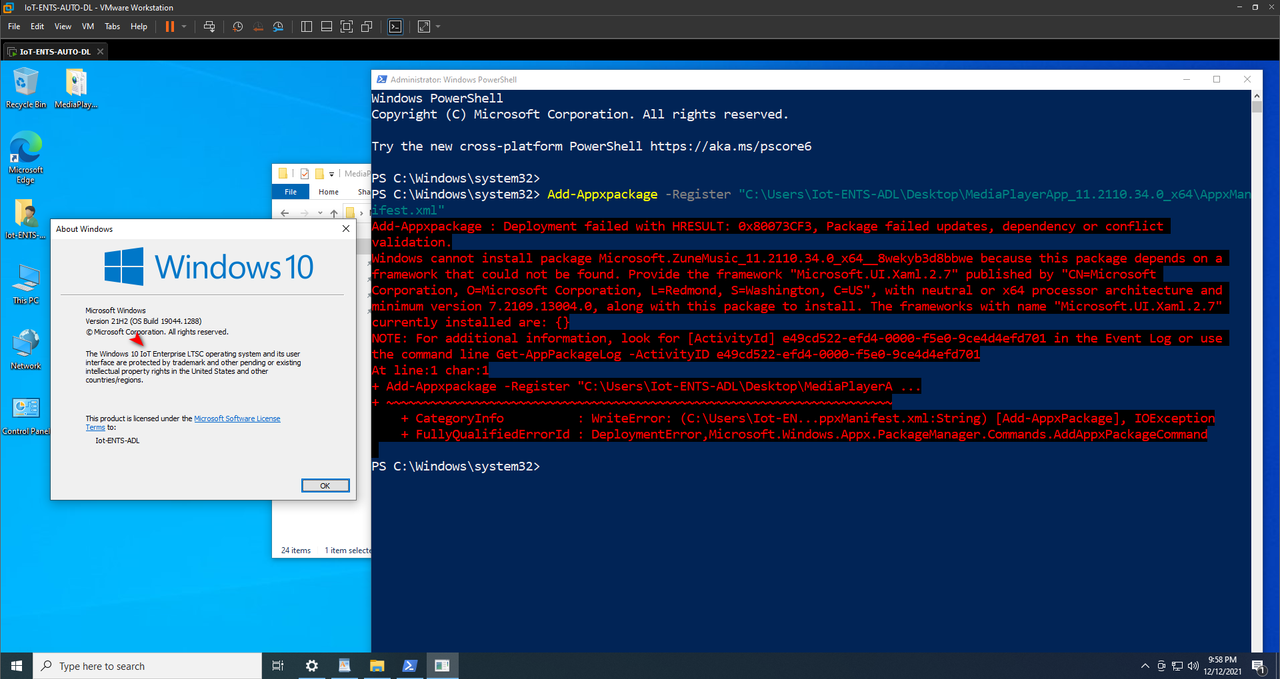Click the stretch guest display icon
This screenshot has height=679, width=1280.
coord(424,26)
